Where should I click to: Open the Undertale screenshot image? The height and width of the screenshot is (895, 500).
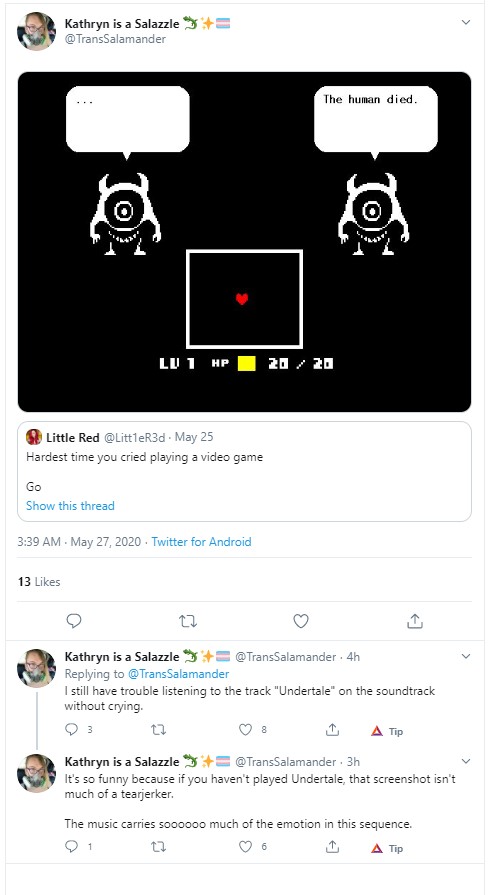pyautogui.click(x=244, y=241)
